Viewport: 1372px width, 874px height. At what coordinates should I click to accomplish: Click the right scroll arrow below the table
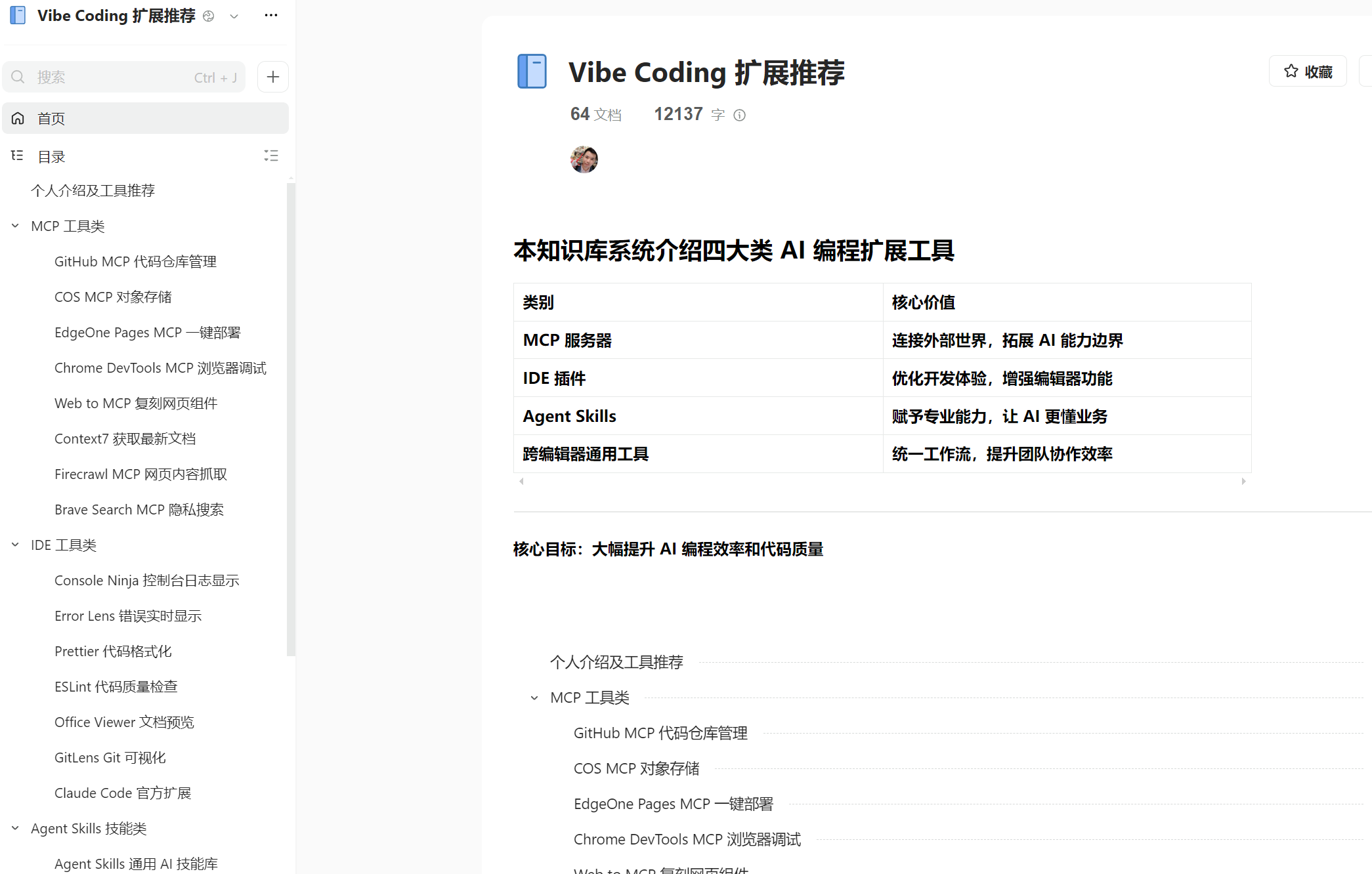(1243, 482)
